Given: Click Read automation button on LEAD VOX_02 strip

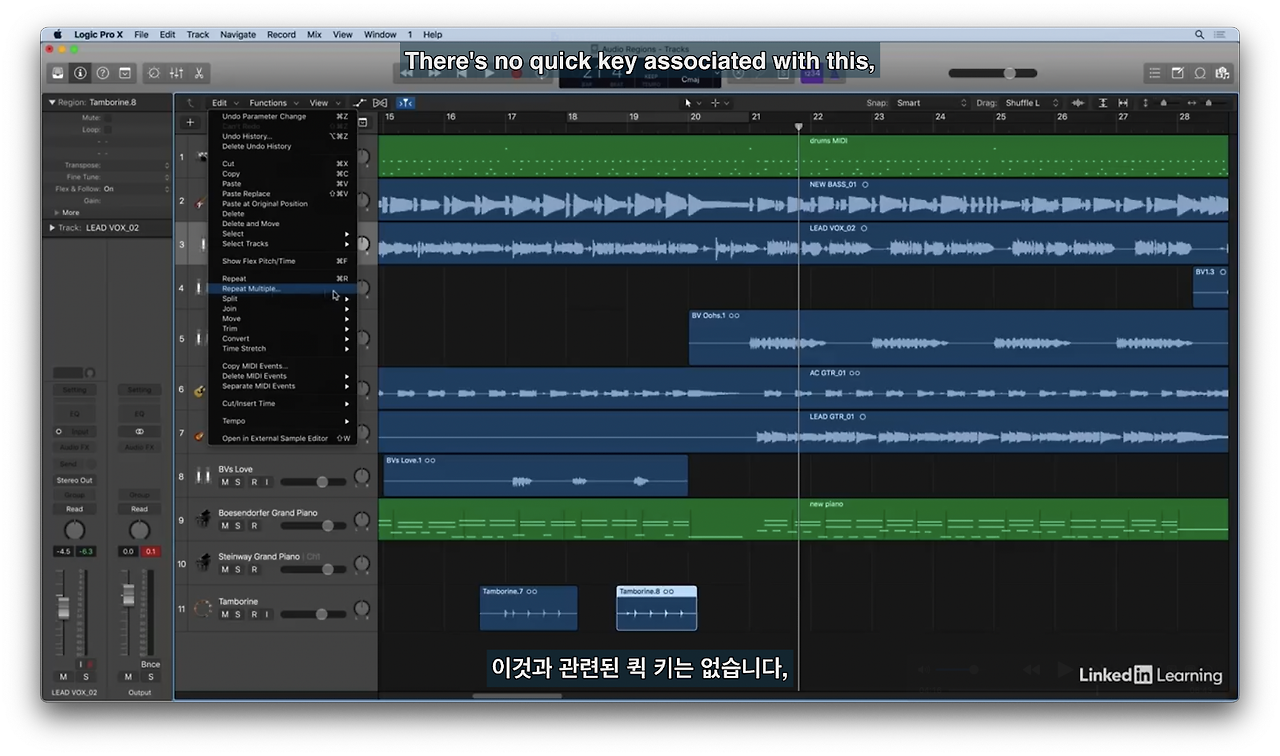Looking at the screenshot, I should click(74, 509).
